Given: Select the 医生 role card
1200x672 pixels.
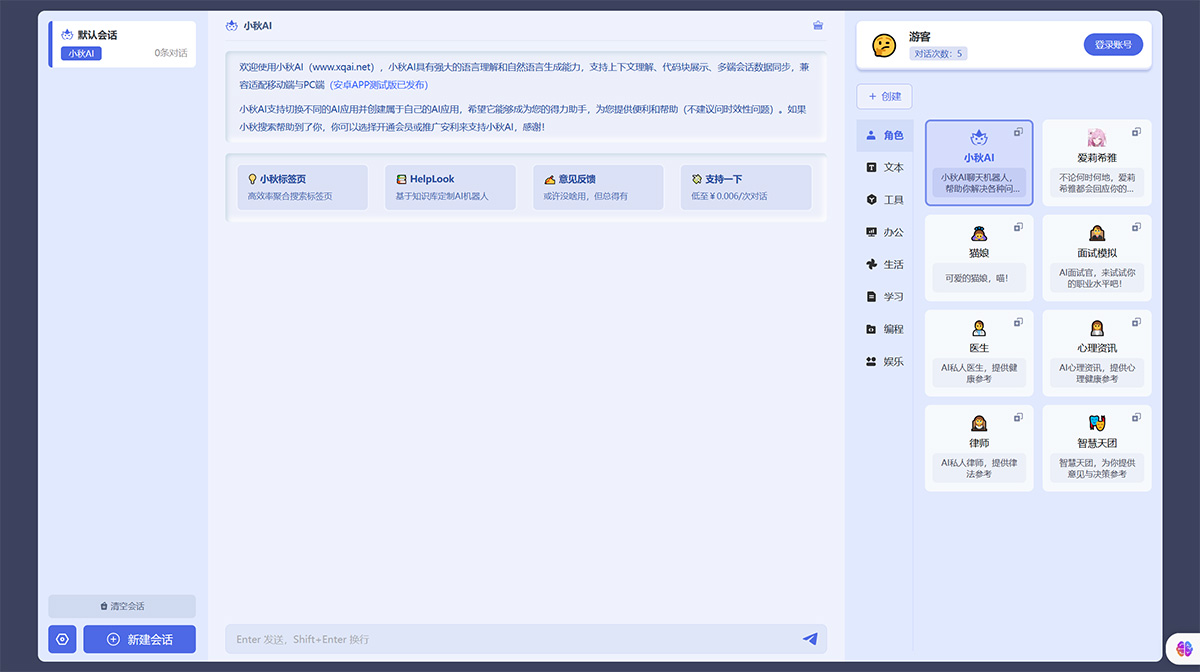Looking at the screenshot, I should pyautogui.click(x=978, y=352).
